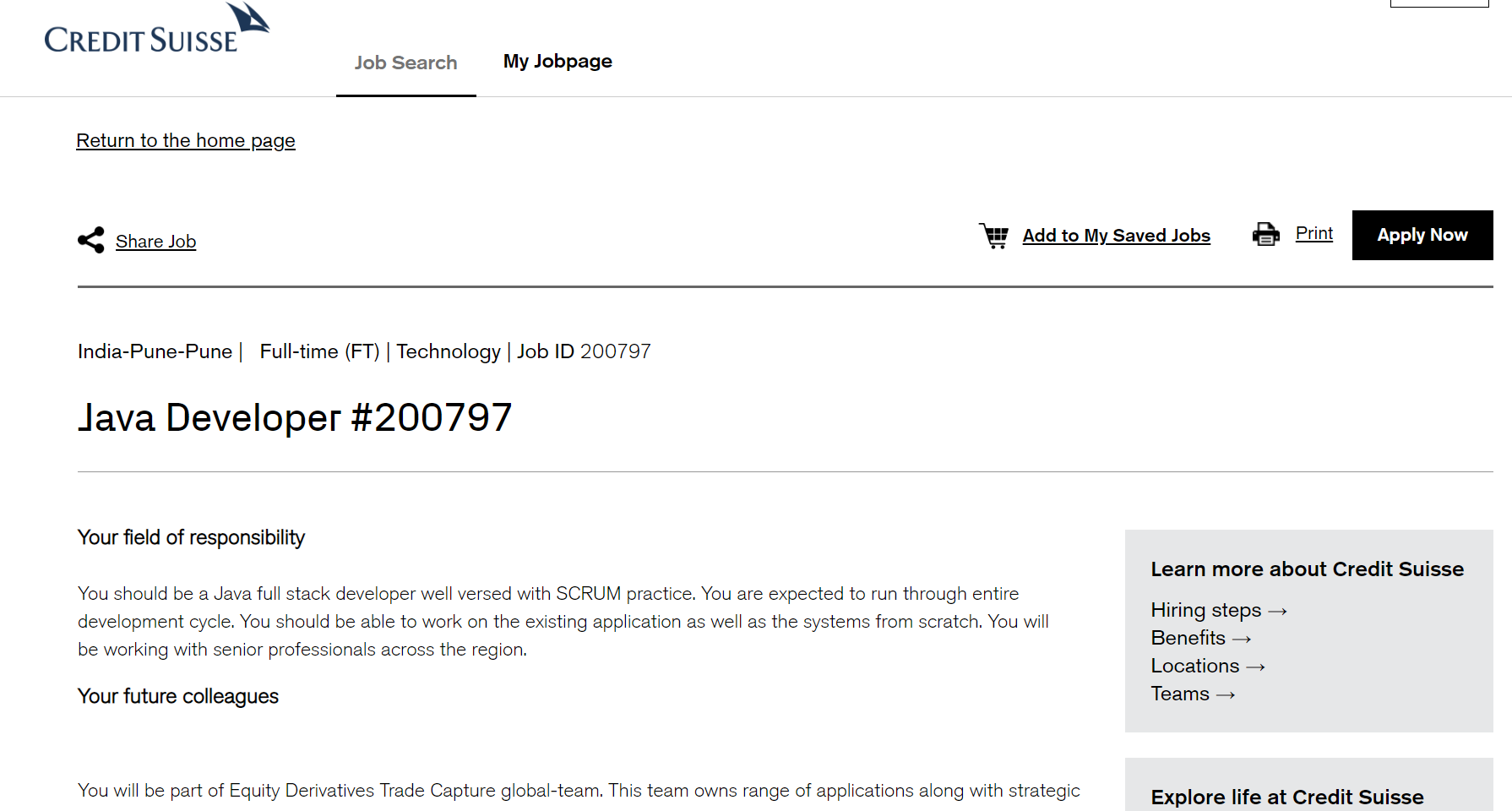Viewport: 1512px width, 811px height.
Task: Click the Java Developer #200797 job title
Action: (295, 417)
